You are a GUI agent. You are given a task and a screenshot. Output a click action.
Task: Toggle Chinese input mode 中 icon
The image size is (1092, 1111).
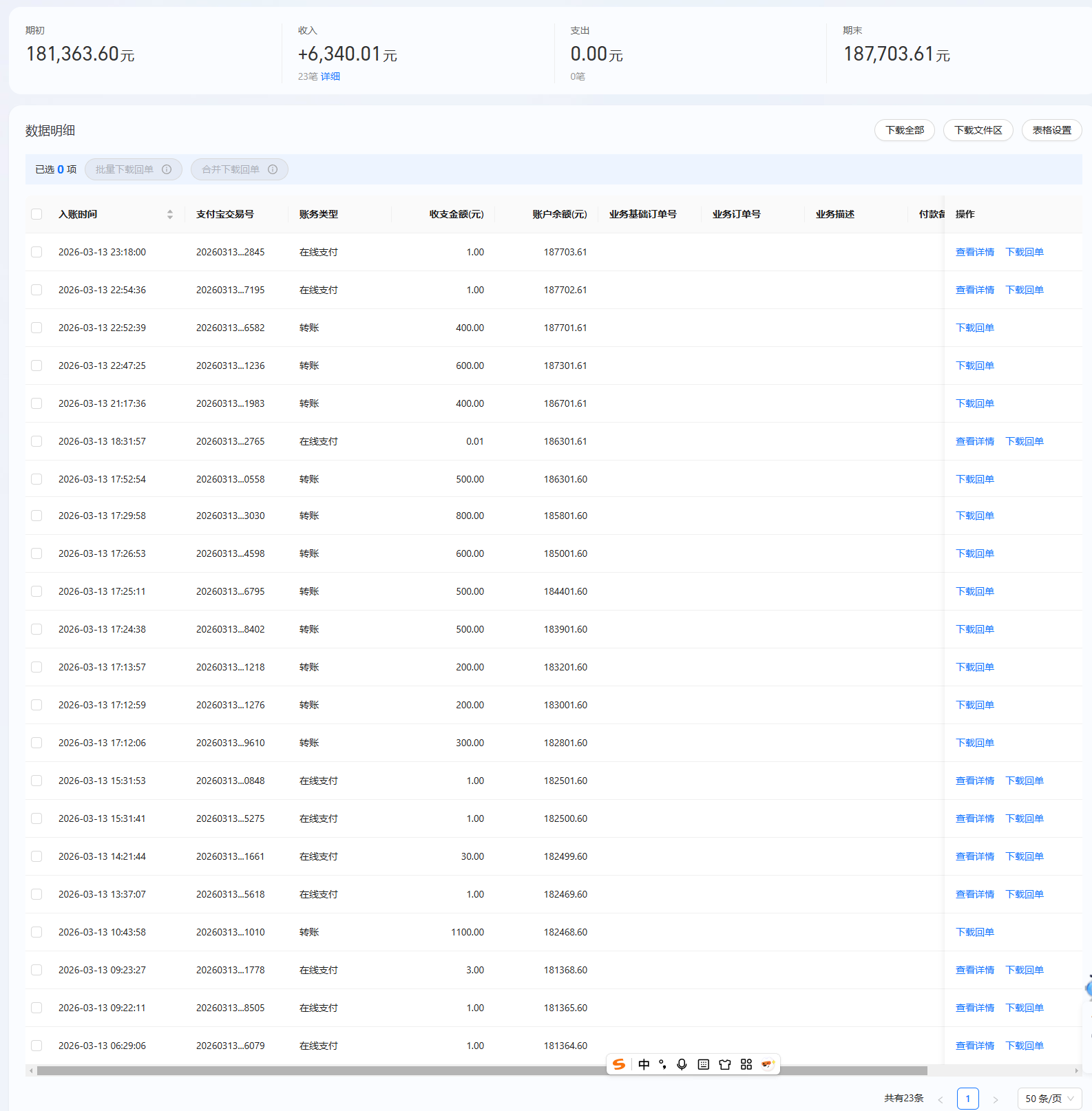tap(644, 1064)
